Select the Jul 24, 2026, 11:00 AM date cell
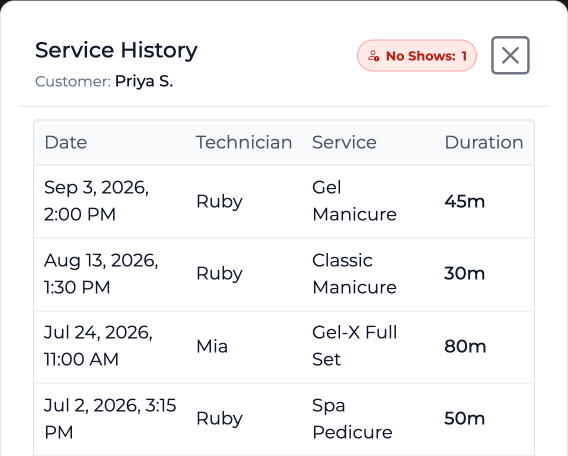 pyautogui.click(x=98, y=346)
